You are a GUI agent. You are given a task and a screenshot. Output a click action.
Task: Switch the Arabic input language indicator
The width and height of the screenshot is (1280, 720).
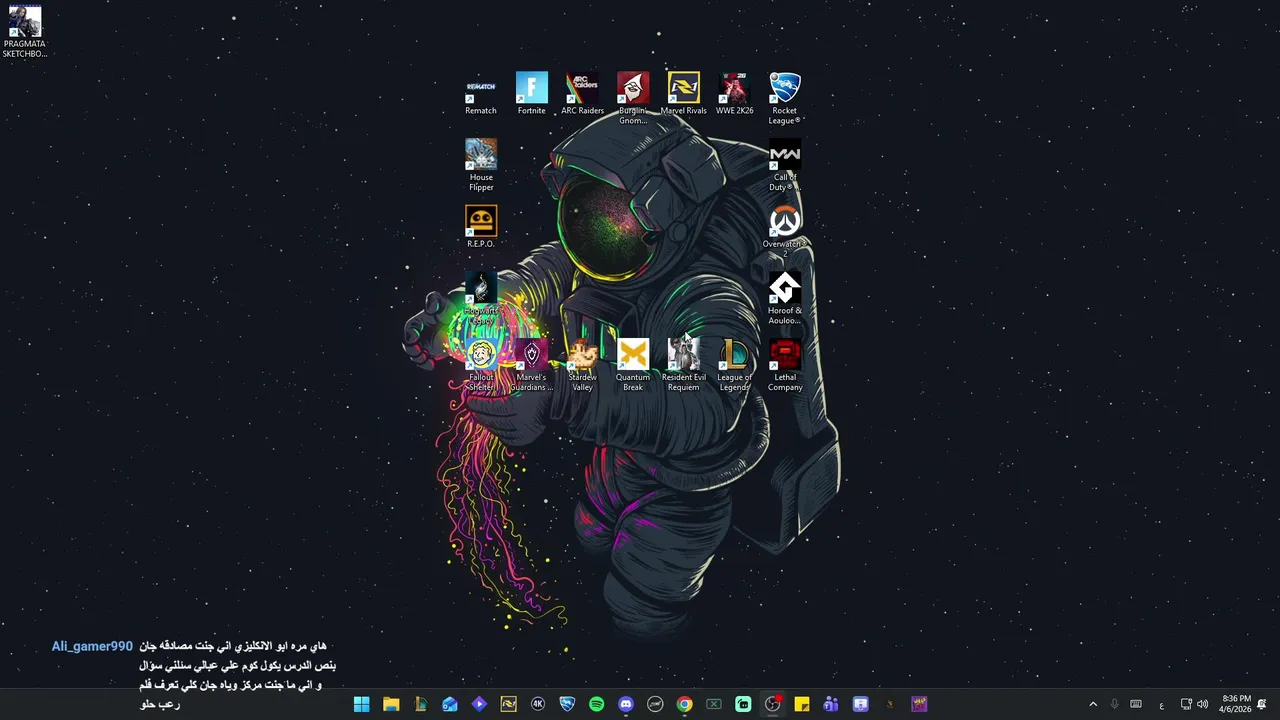pos(1161,704)
